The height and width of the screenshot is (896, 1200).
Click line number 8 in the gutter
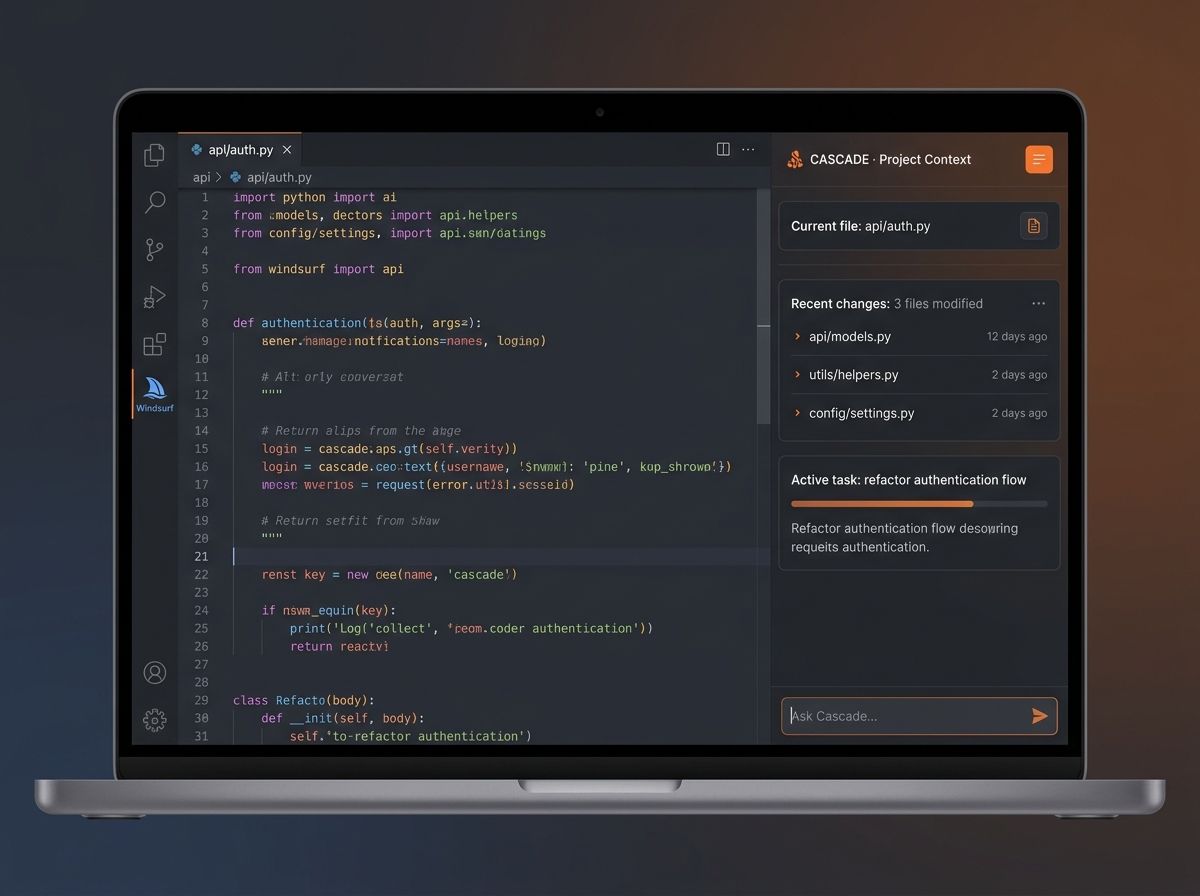tap(205, 323)
